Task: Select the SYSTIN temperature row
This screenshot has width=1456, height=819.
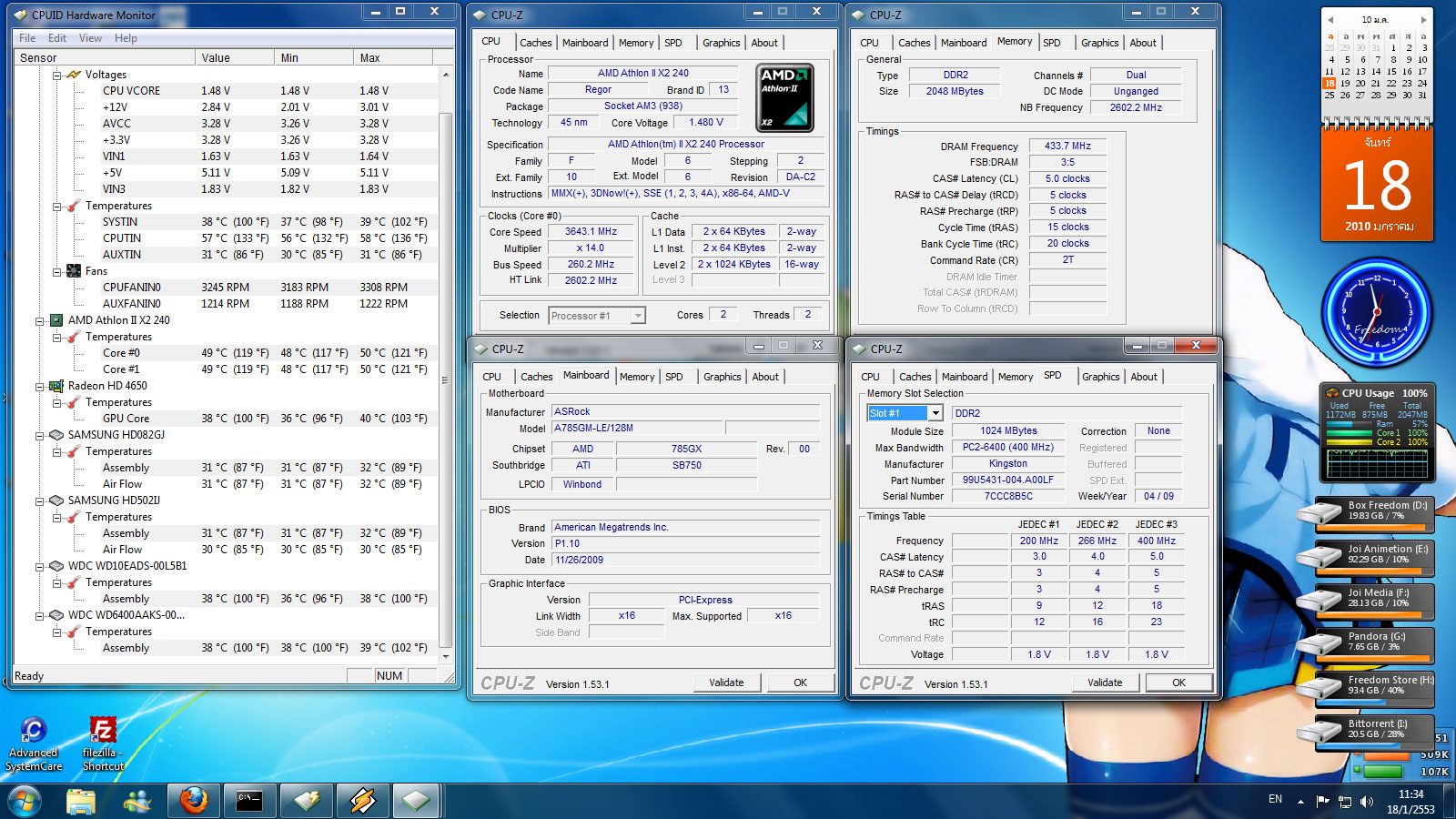Action: point(226,222)
